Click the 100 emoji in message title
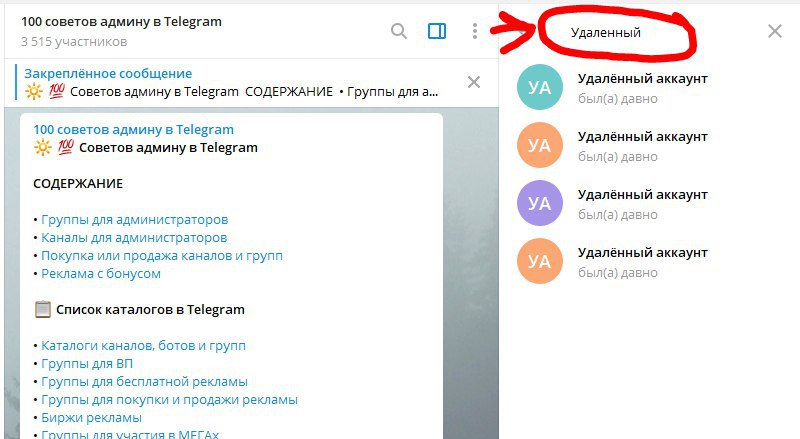This screenshot has width=800, height=439. coord(65,147)
